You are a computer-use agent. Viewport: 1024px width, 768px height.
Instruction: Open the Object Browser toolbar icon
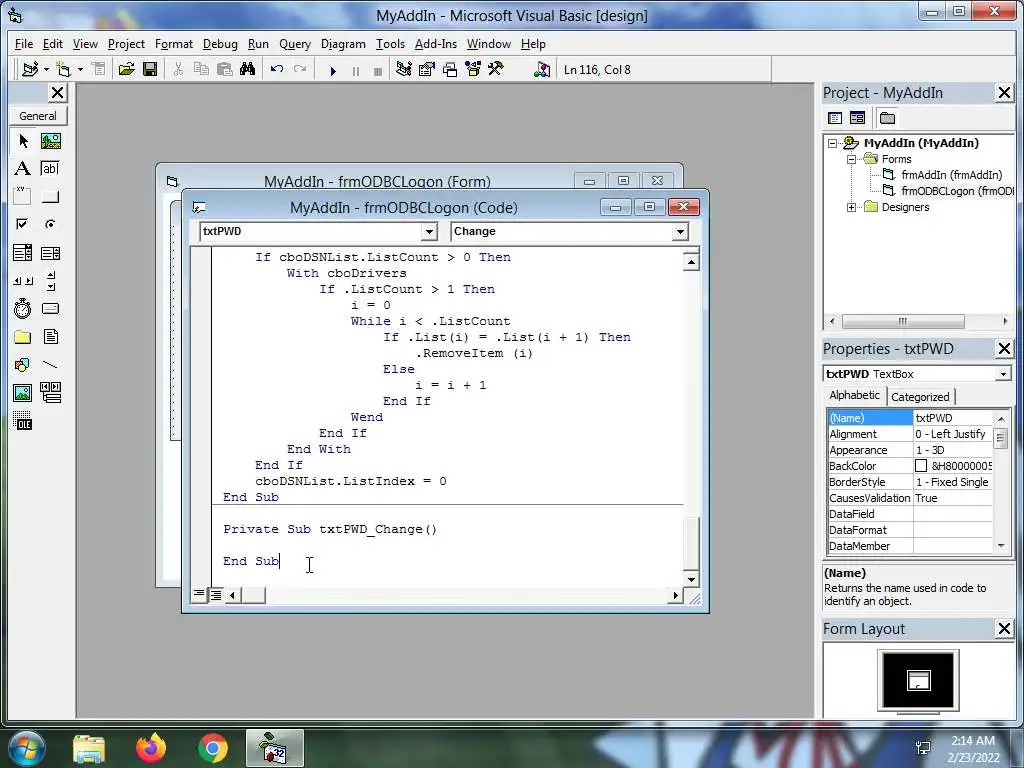click(x=473, y=69)
